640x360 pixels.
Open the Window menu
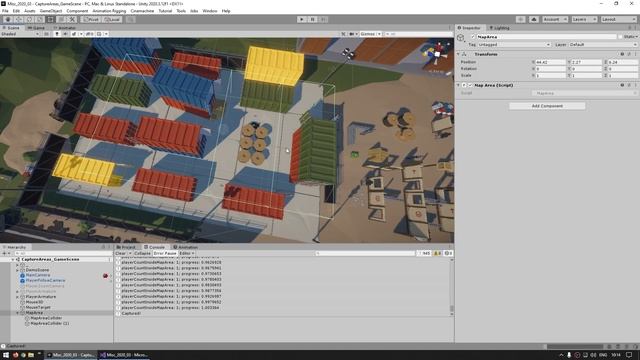209,11
